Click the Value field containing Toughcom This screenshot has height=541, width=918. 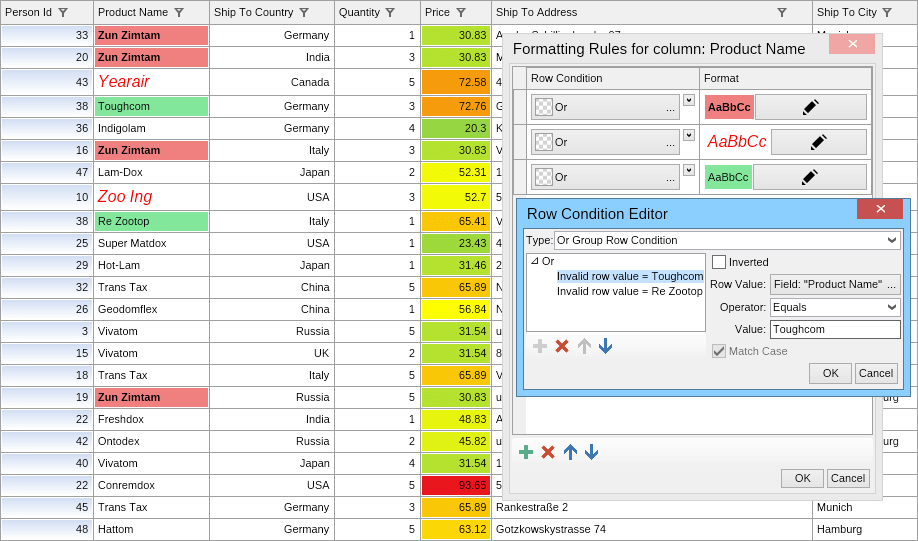(835, 329)
